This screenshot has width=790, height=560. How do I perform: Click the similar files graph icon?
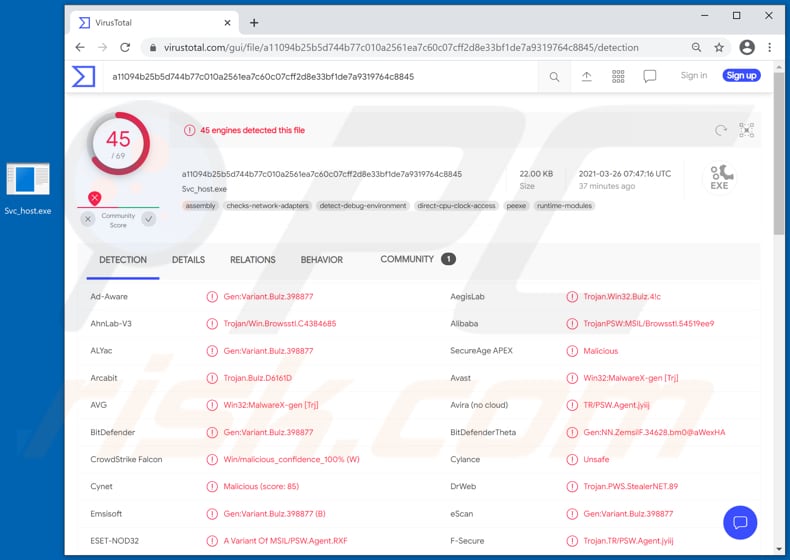pyautogui.click(x=746, y=130)
